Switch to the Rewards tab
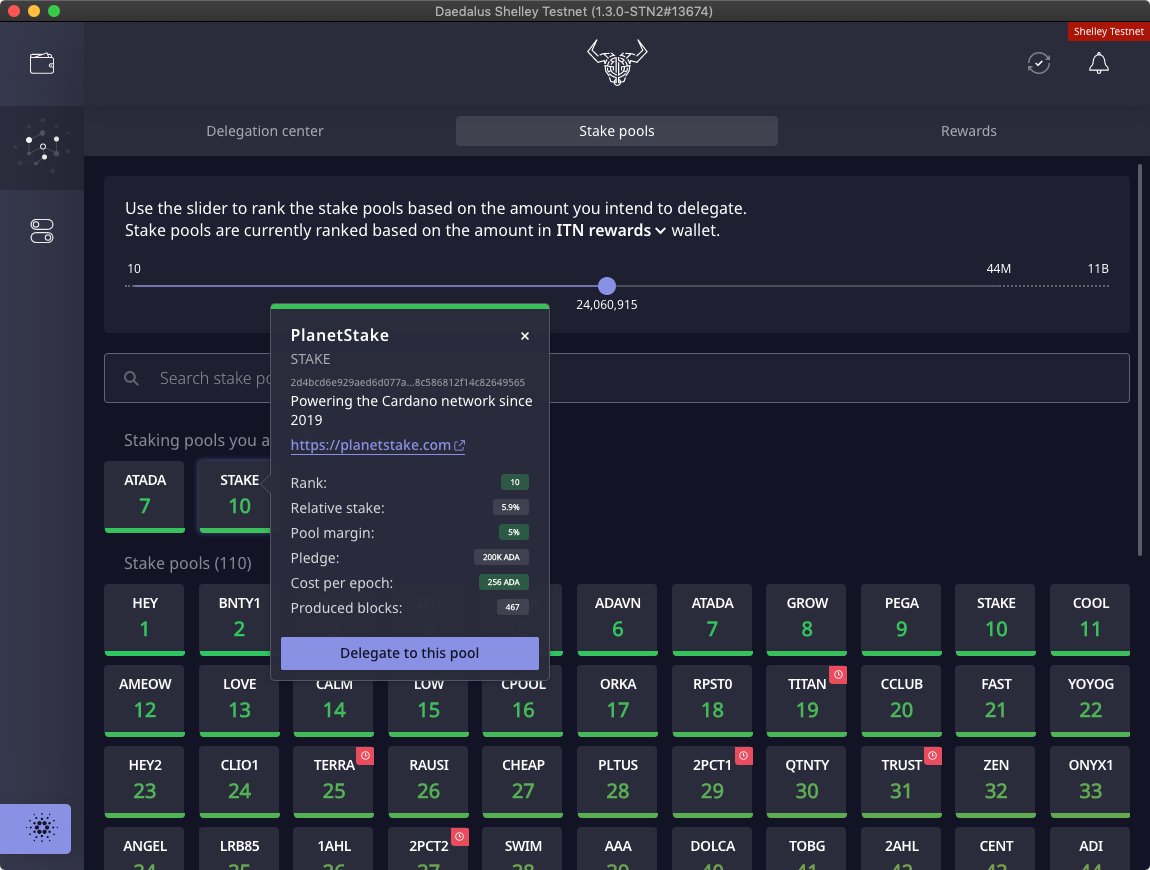1150x870 pixels. click(968, 131)
